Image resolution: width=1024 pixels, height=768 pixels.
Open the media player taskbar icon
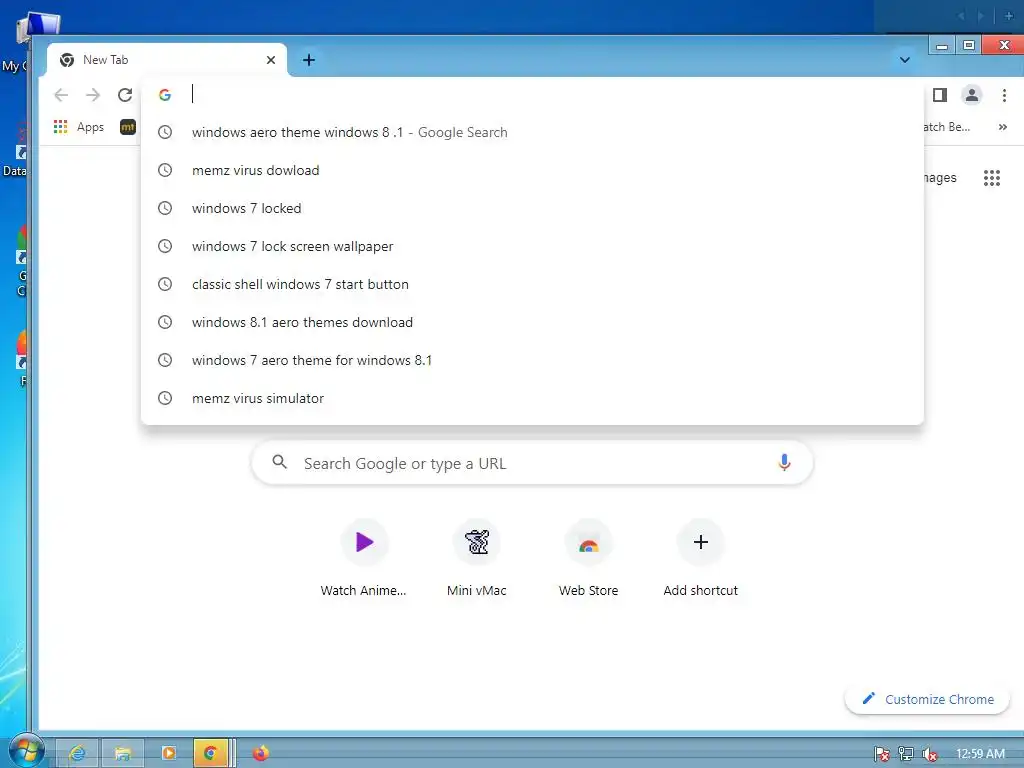(168, 753)
